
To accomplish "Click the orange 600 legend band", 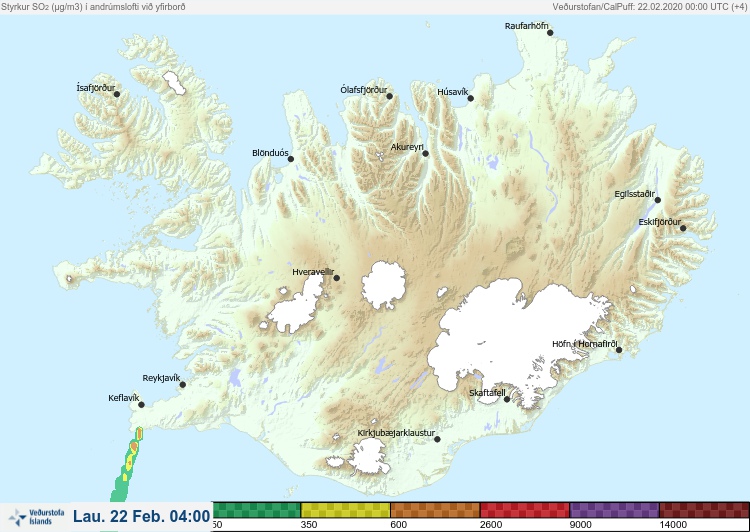I will (435, 510).
